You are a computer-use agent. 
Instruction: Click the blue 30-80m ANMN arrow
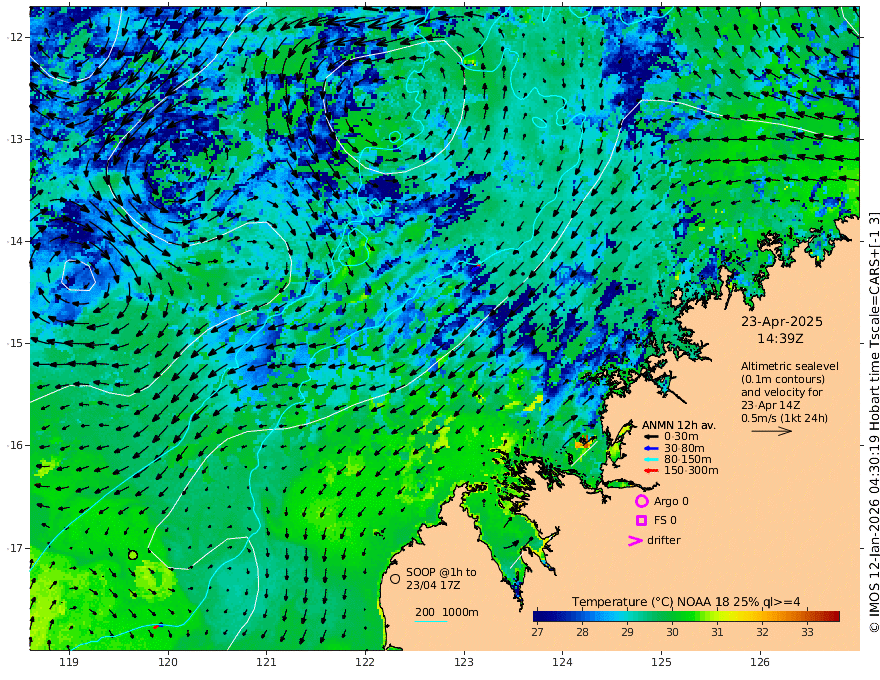click(650, 448)
